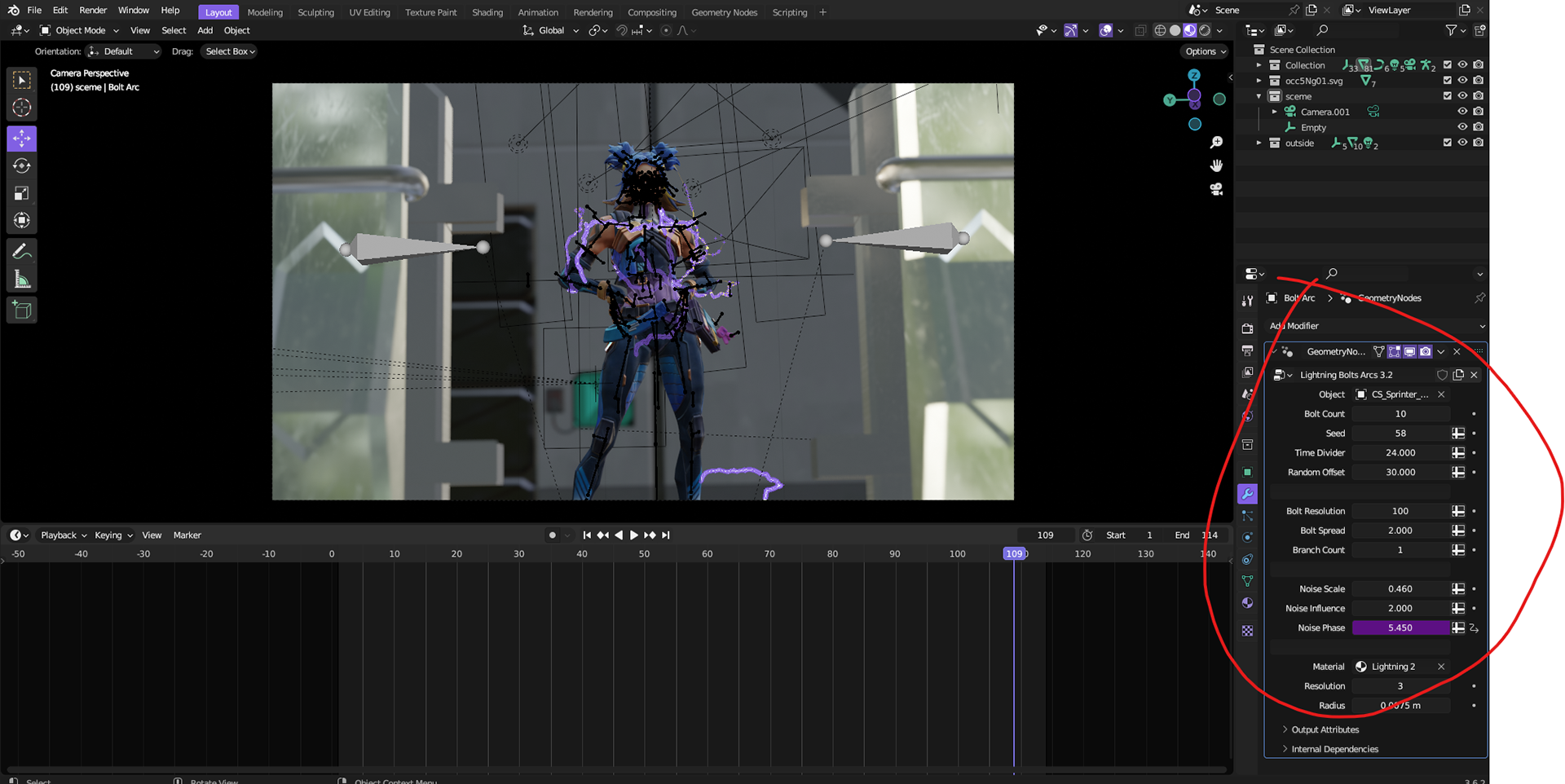Screen dimensions: 1565x784
Task: Open the Tool properties tab icon
Action: point(1247,301)
